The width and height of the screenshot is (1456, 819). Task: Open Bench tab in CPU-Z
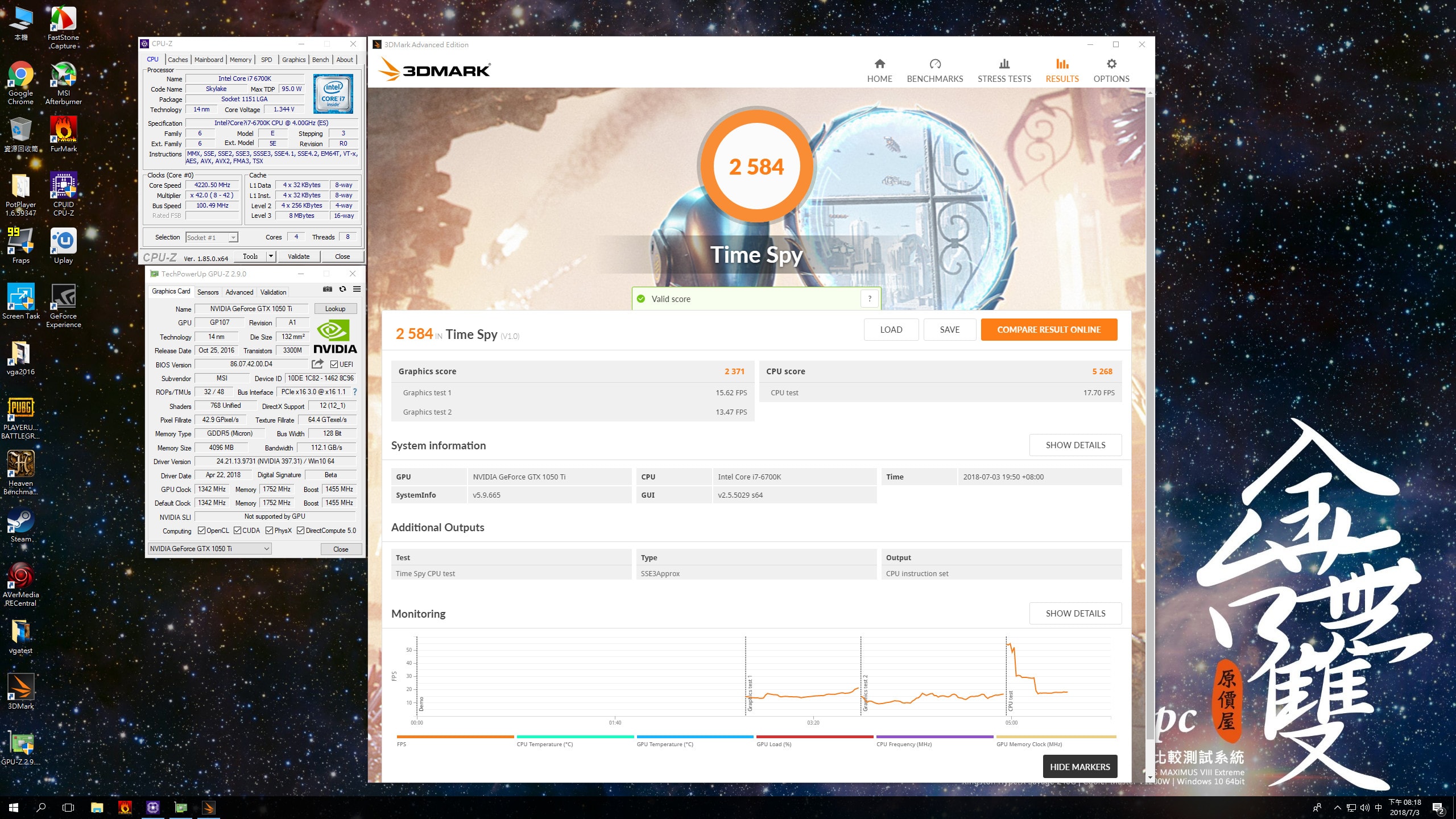coord(320,60)
